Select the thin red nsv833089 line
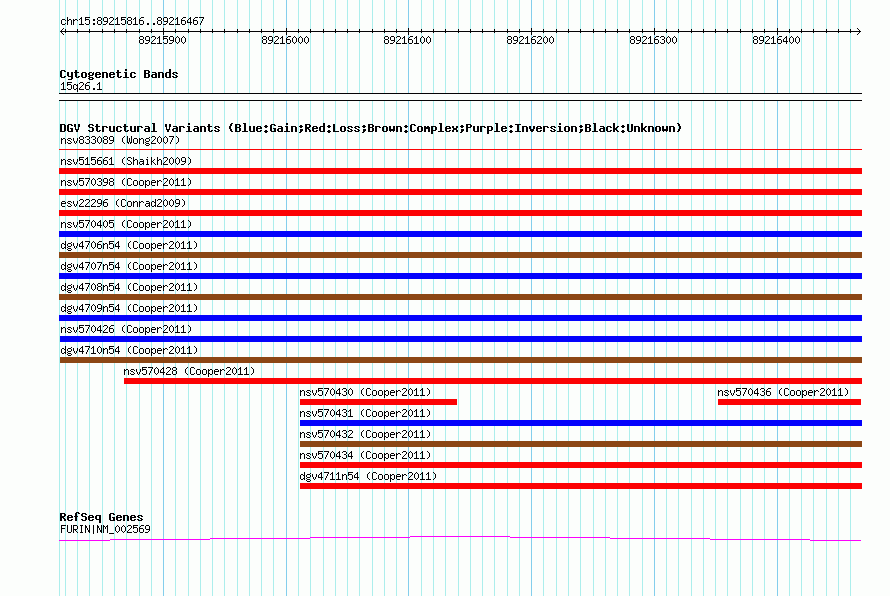 click(460, 150)
